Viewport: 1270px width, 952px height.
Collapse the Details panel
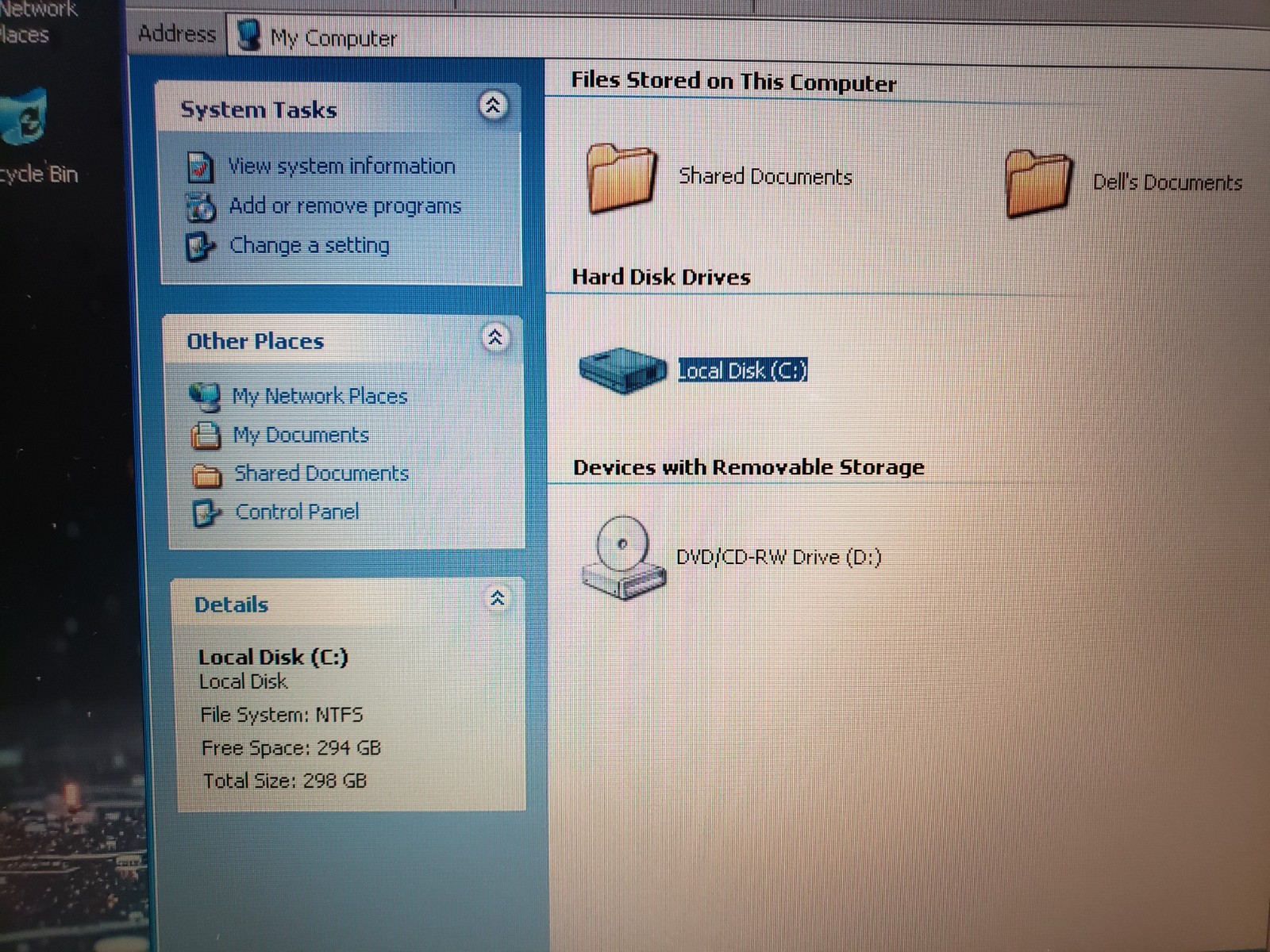coord(498,598)
